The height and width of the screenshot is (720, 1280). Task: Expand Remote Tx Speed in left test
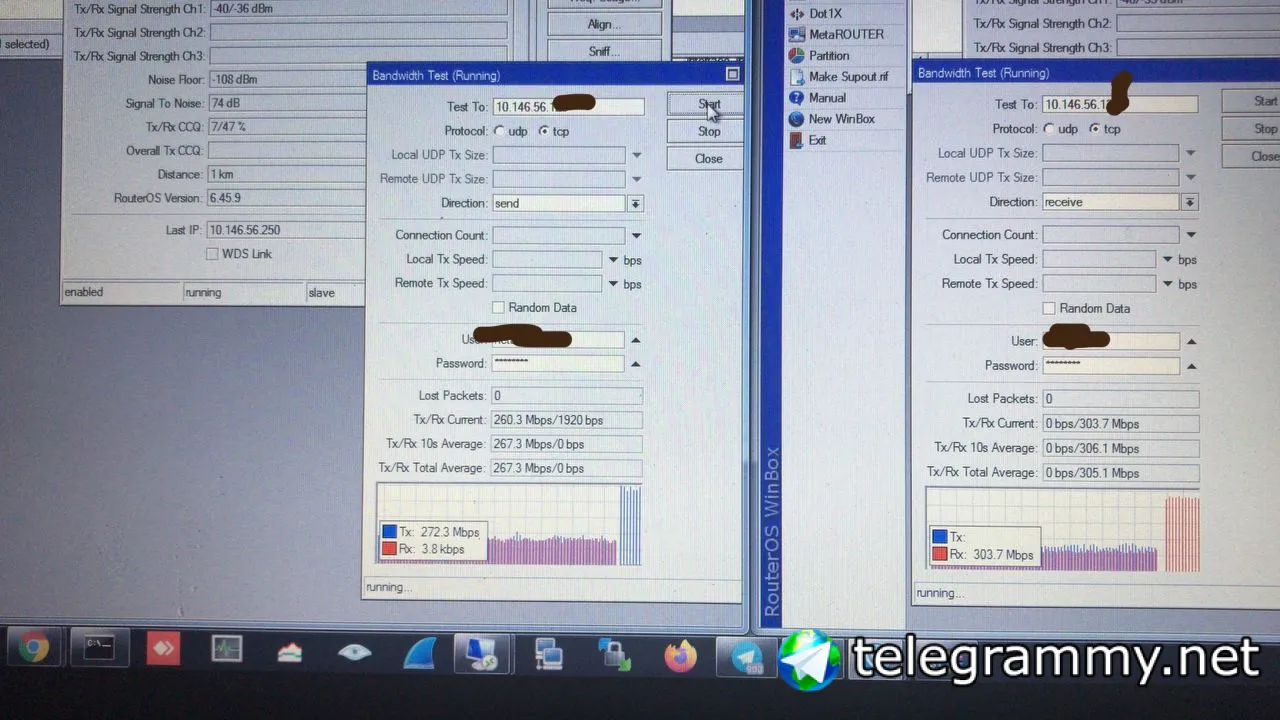pos(614,284)
